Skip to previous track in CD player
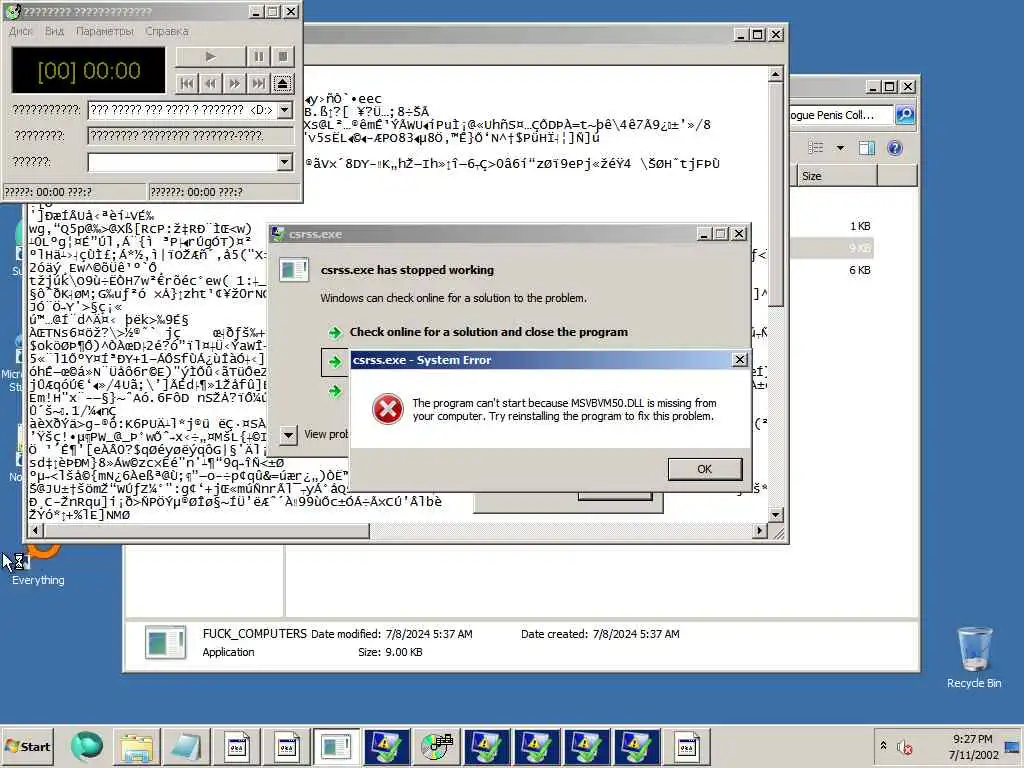The image size is (1024, 768). click(187, 83)
